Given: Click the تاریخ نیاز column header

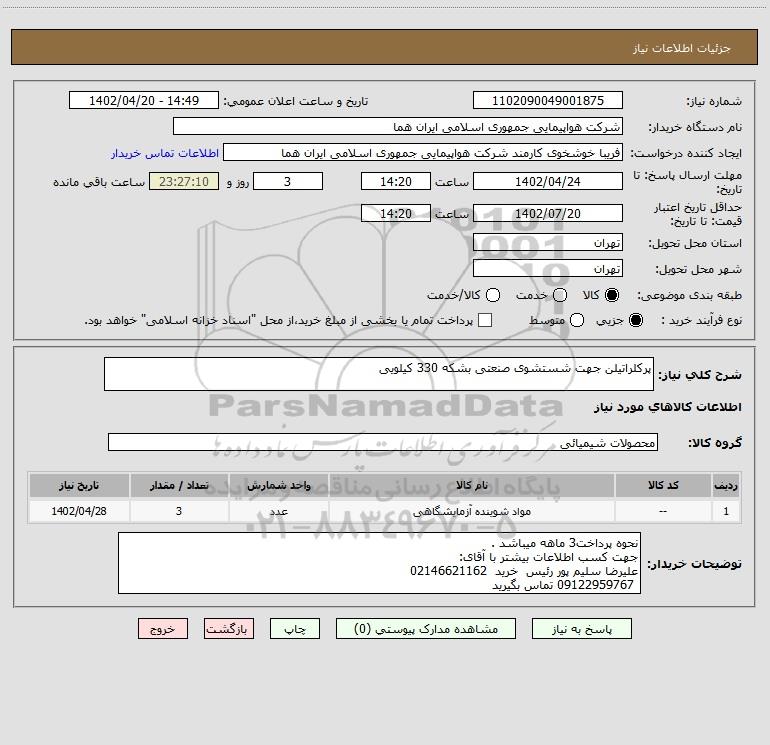Looking at the screenshot, I should (79, 485).
